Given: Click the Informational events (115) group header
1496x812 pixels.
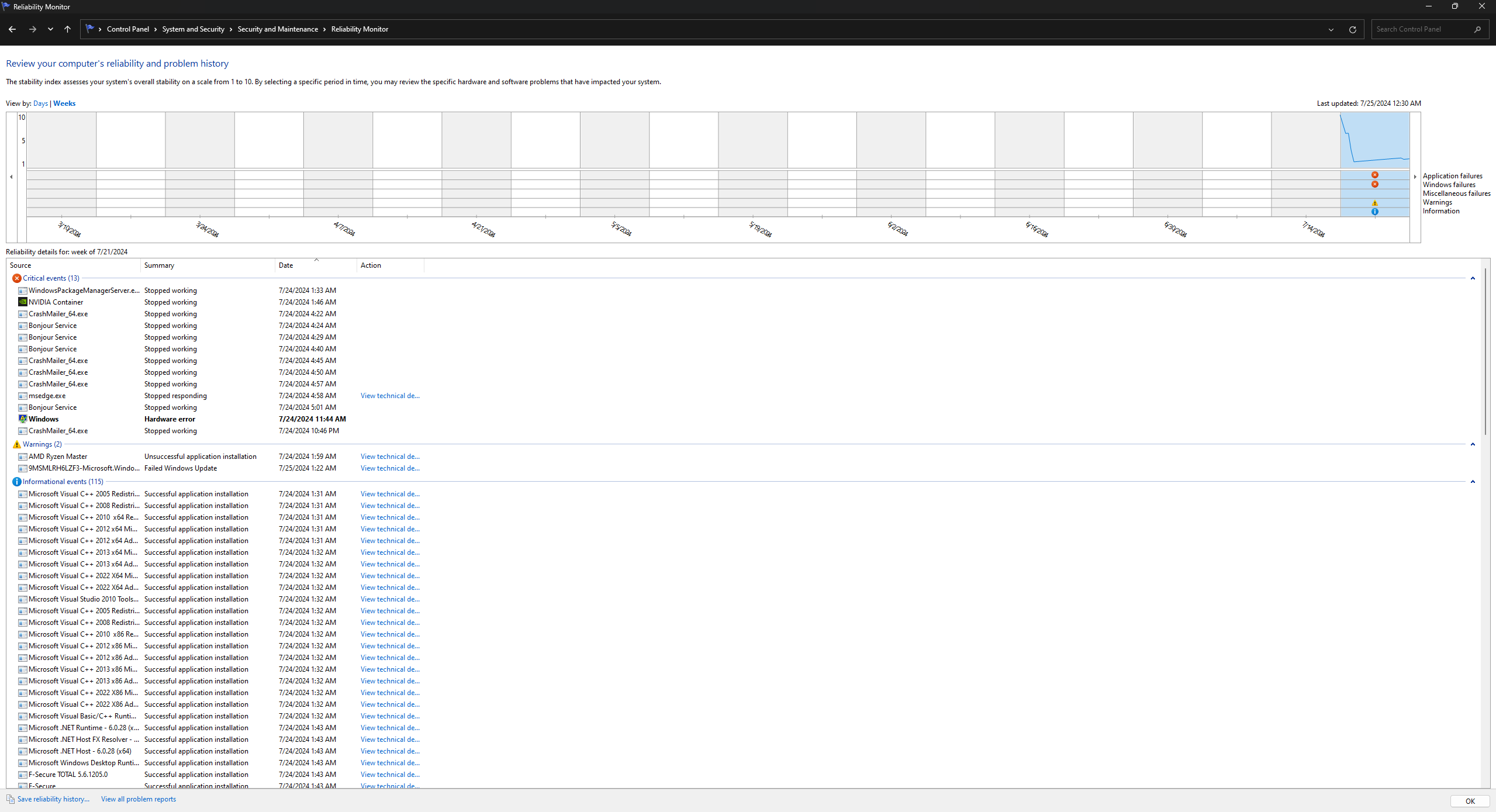Looking at the screenshot, I should point(63,482).
